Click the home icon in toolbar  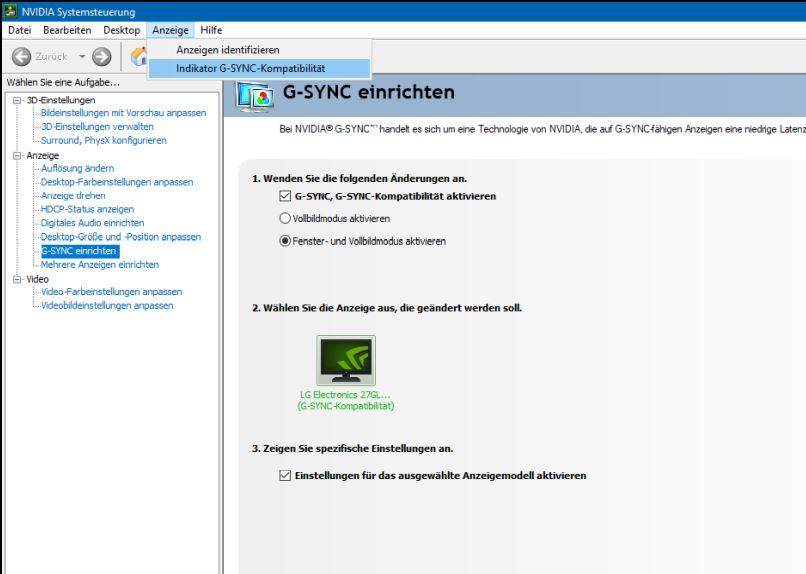pyautogui.click(x=138, y=57)
